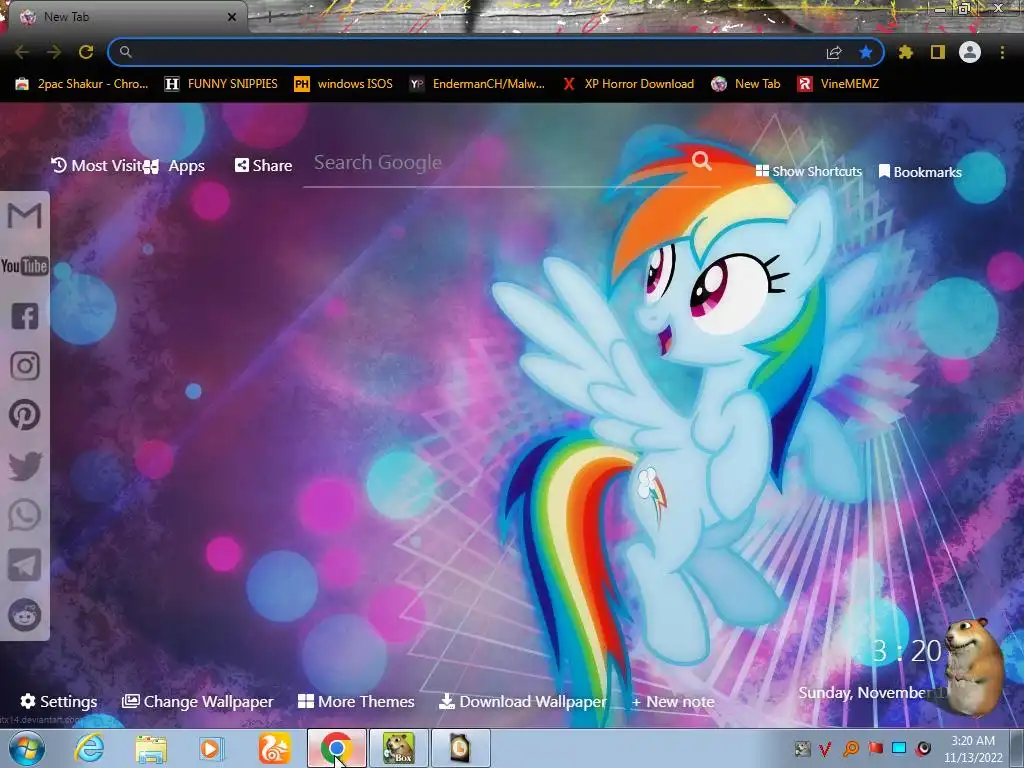Close the New Tab tab

pyautogui.click(x=232, y=17)
